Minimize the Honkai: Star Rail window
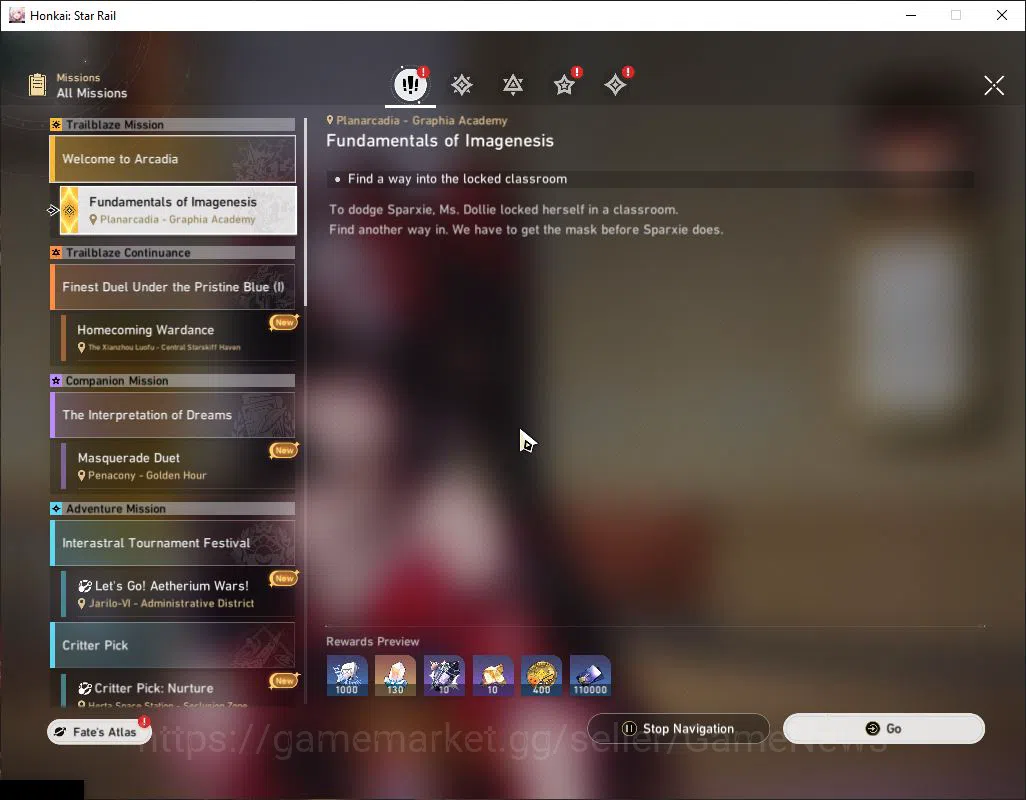 pos(911,15)
